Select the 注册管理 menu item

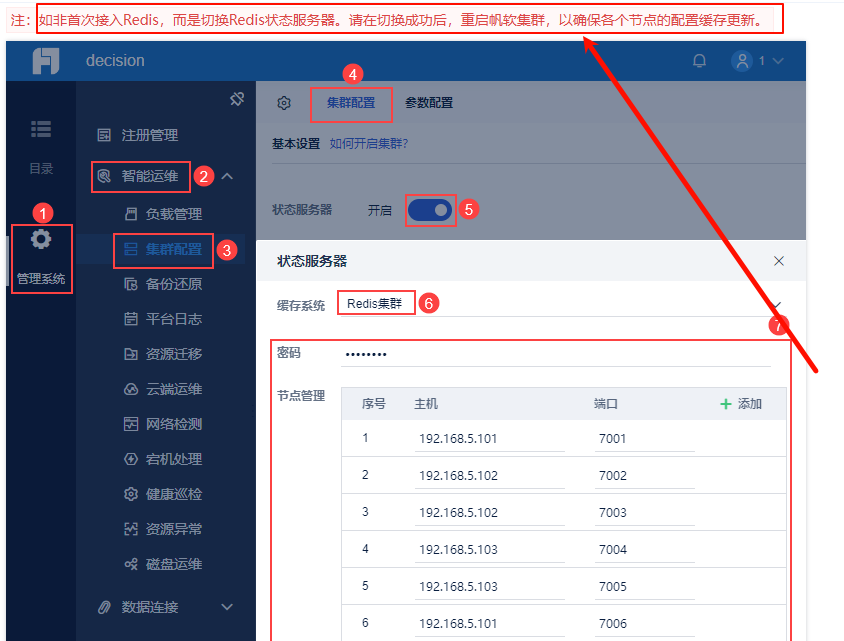[150, 135]
